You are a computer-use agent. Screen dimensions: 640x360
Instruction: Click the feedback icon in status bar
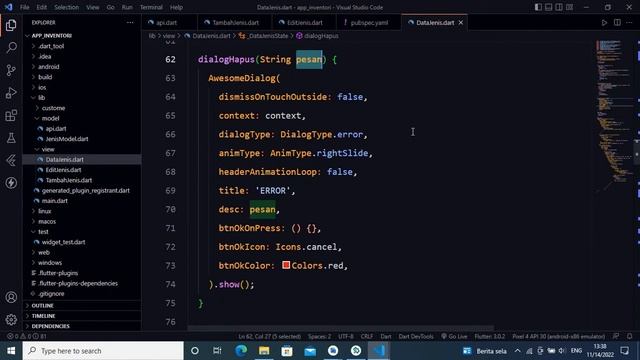pyautogui.click(x=616, y=337)
